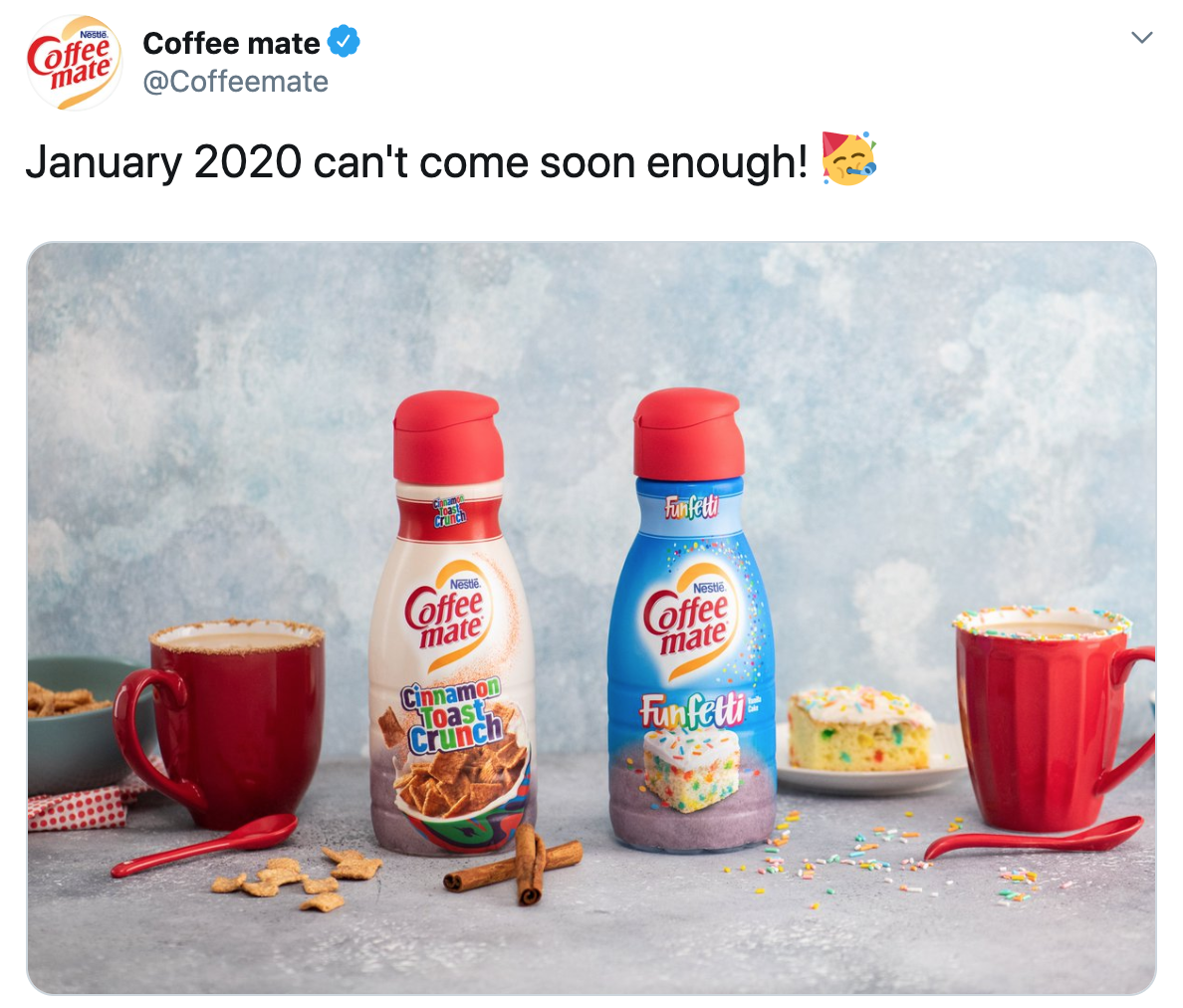Viewport: 1183px width, 1008px height.
Task: Click the red spoon beside left mug
Action: [204, 845]
